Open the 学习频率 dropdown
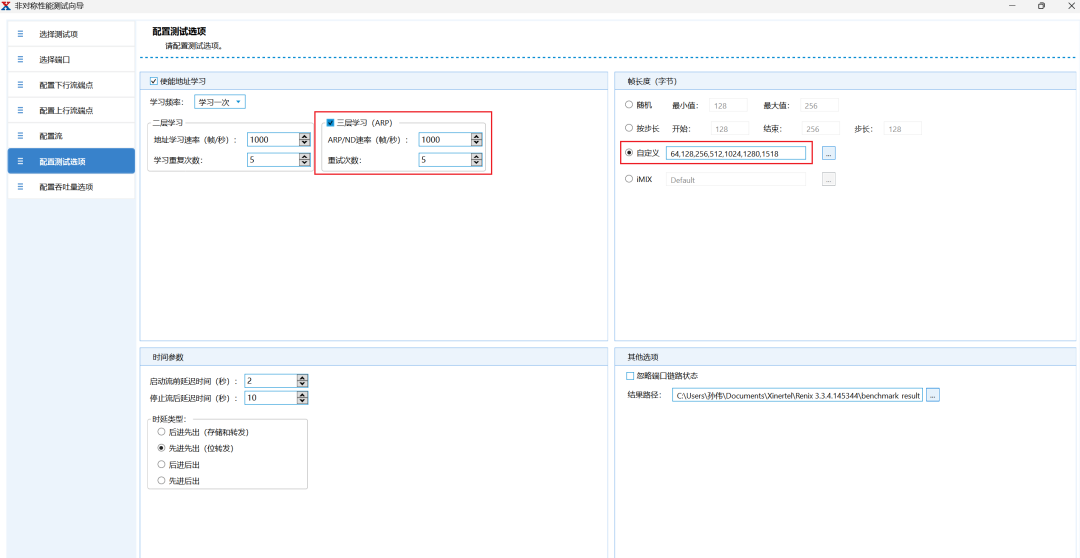1080x558 pixels. coord(219,102)
